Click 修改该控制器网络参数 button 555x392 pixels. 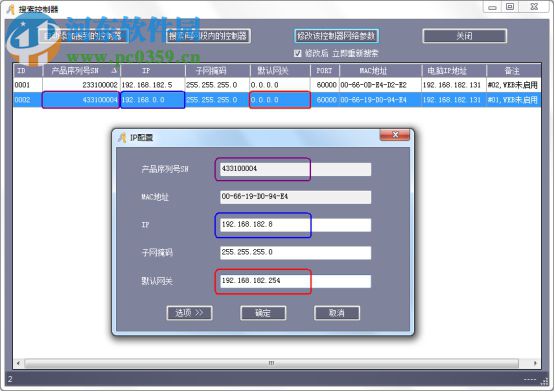(x=336, y=36)
